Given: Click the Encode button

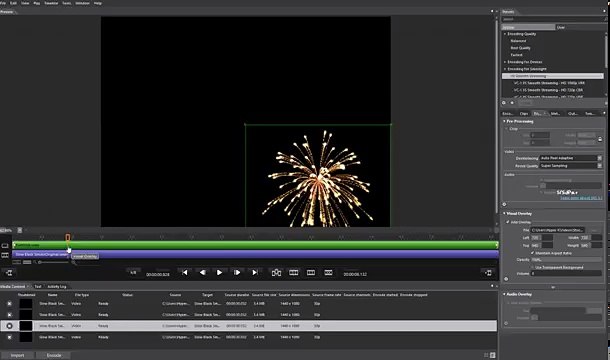Looking at the screenshot, I should pos(54,355).
